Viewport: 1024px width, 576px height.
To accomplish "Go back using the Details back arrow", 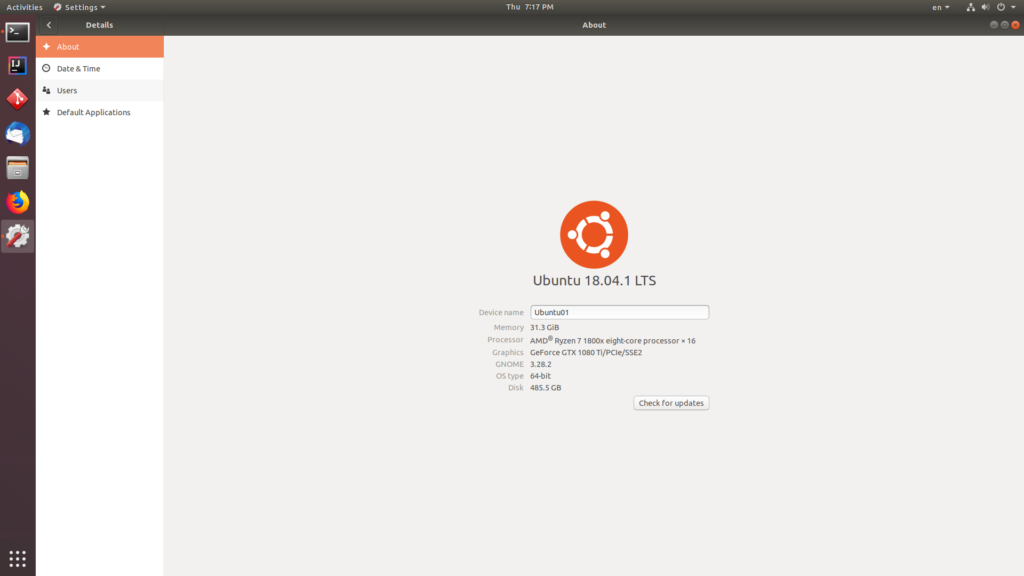I will (49, 25).
